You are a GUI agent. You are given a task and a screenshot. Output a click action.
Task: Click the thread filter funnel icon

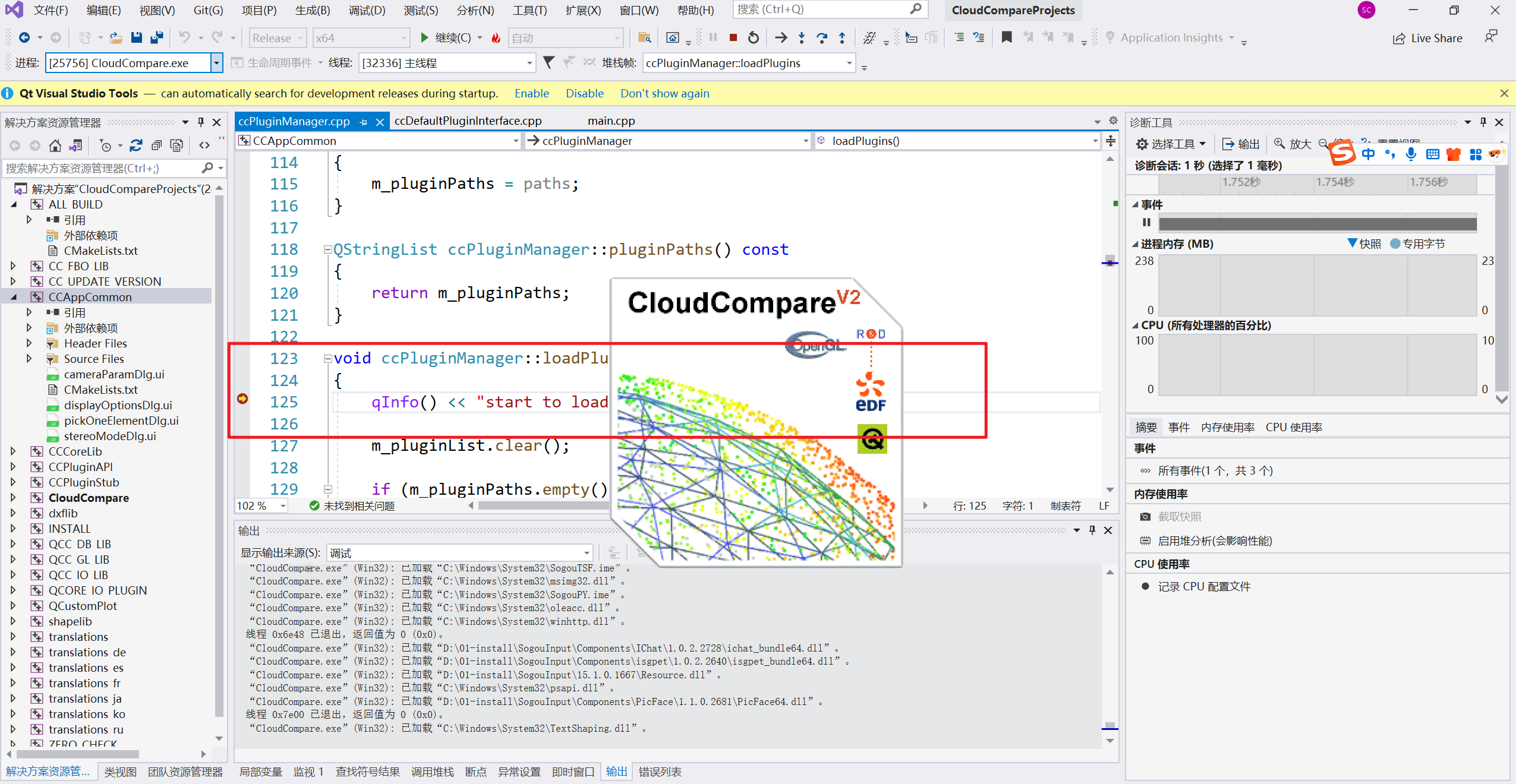549,62
